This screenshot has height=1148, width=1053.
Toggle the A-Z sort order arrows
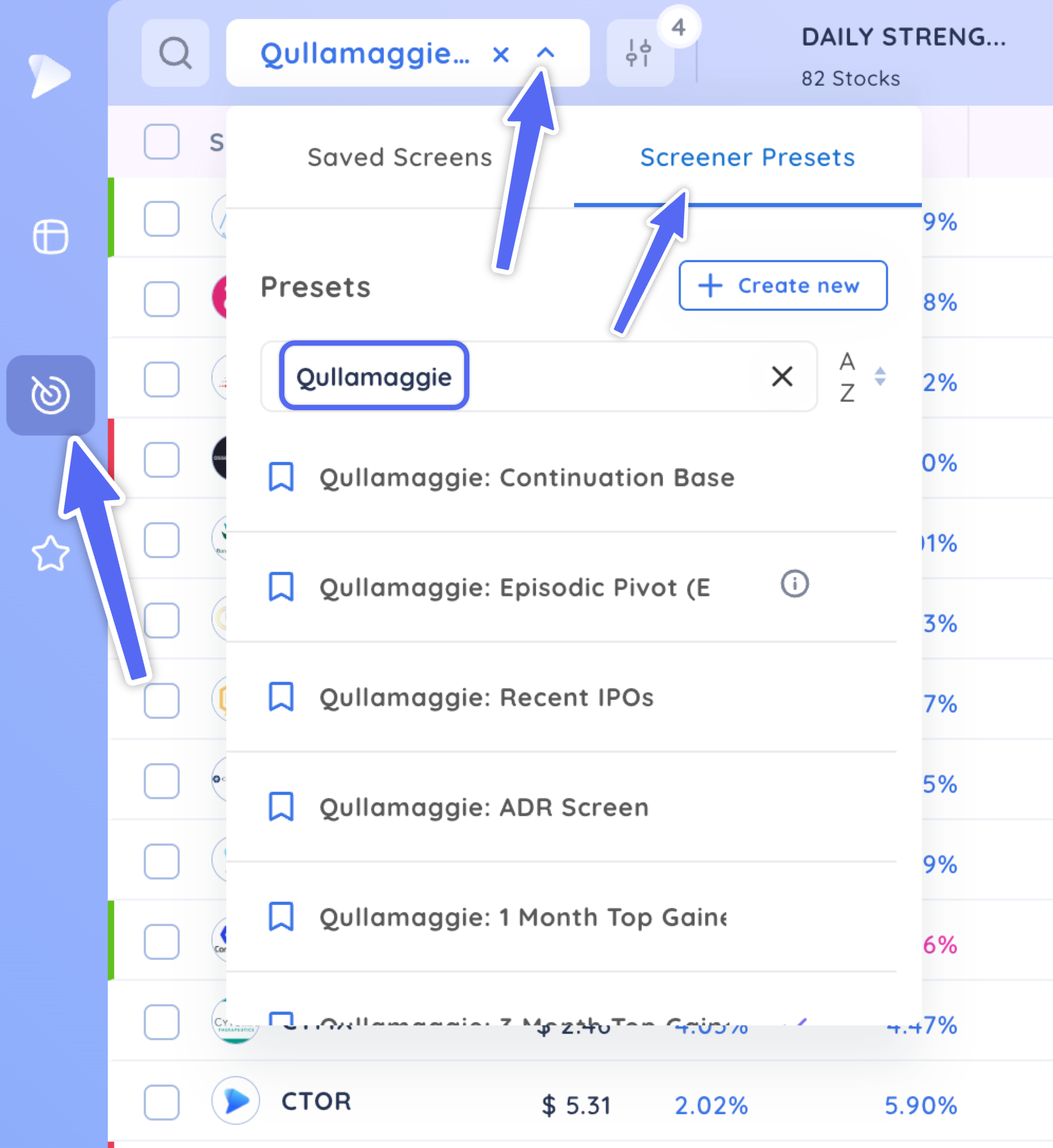[880, 376]
